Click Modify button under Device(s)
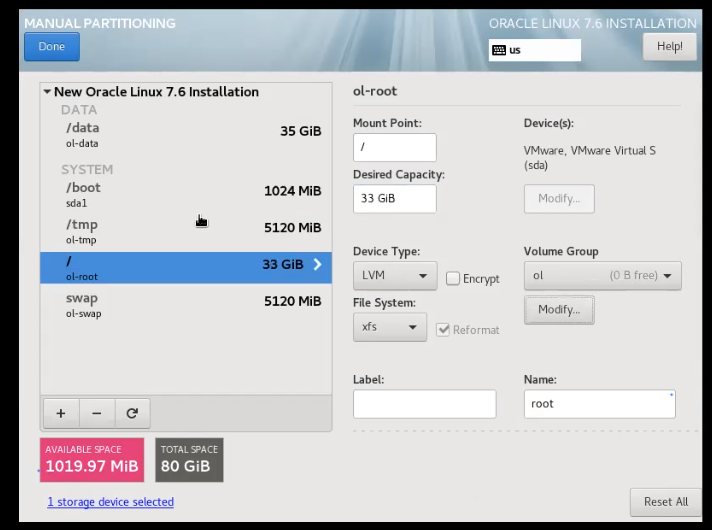712x530 pixels. pos(559,198)
